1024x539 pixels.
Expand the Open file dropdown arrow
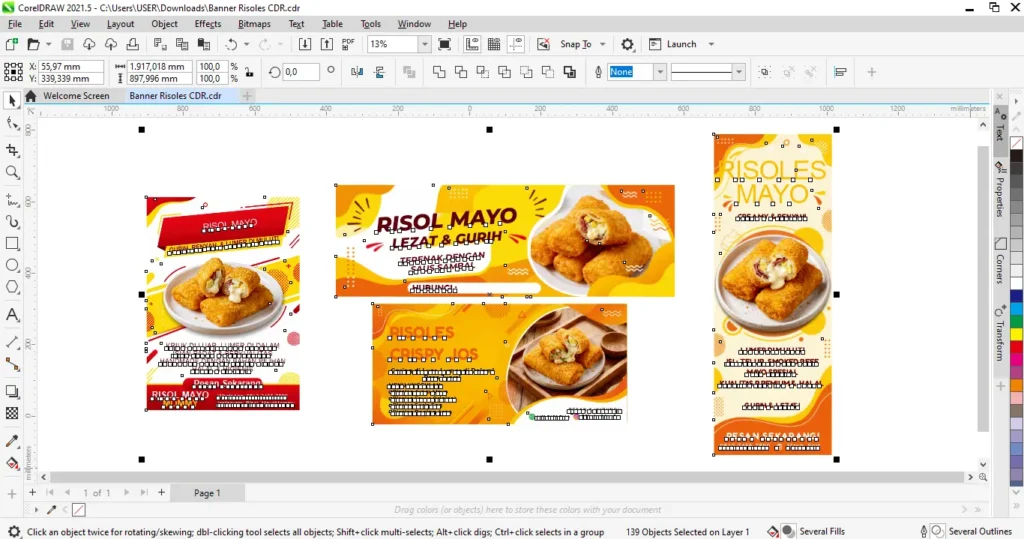click(48, 44)
